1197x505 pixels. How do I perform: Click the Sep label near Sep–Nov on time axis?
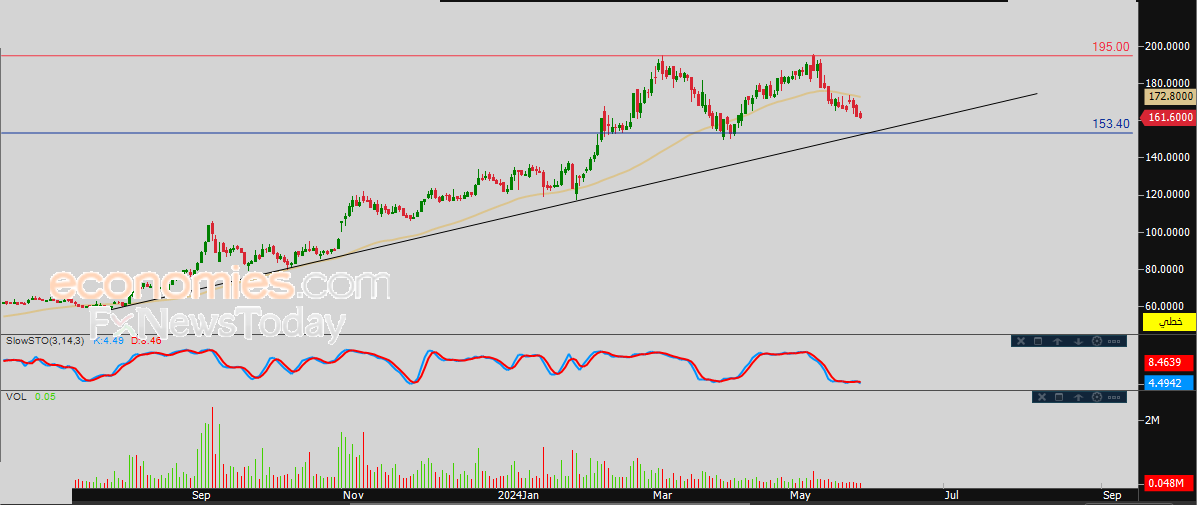202,496
